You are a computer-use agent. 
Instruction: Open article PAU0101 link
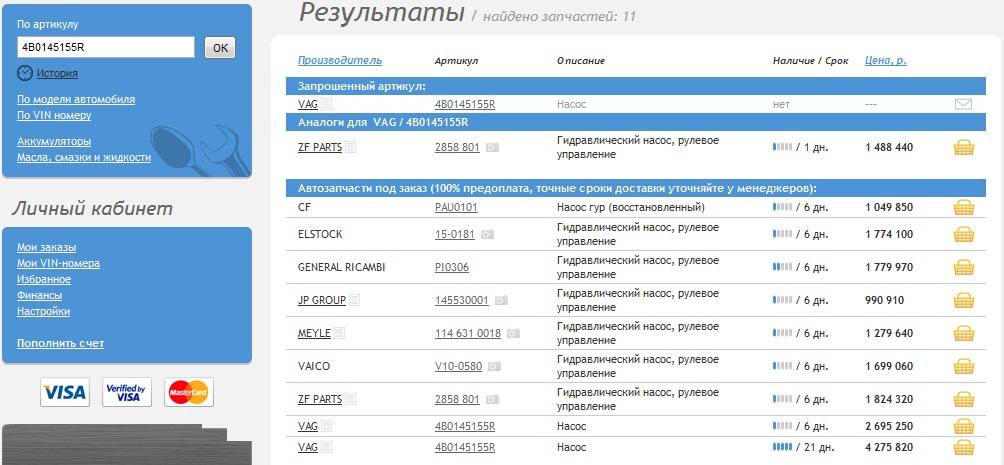pos(456,208)
